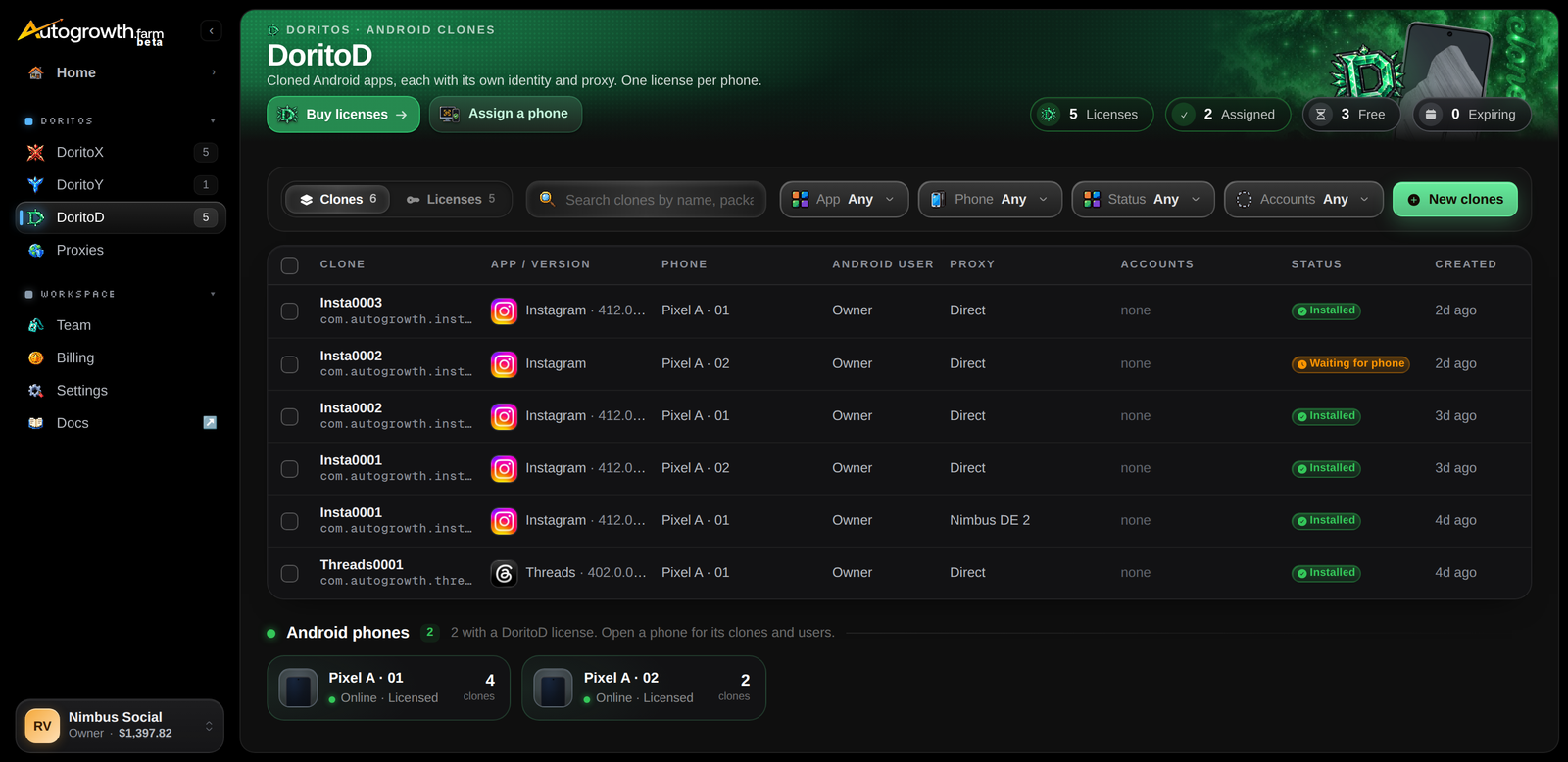Switch to the Licenses tab
This screenshot has width=1568, height=762.
tap(451, 199)
